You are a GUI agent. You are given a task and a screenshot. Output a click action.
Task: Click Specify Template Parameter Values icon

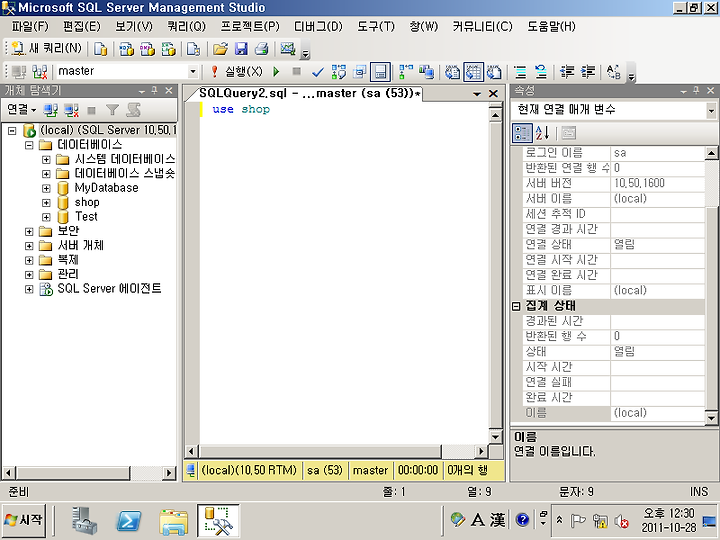pos(614,72)
